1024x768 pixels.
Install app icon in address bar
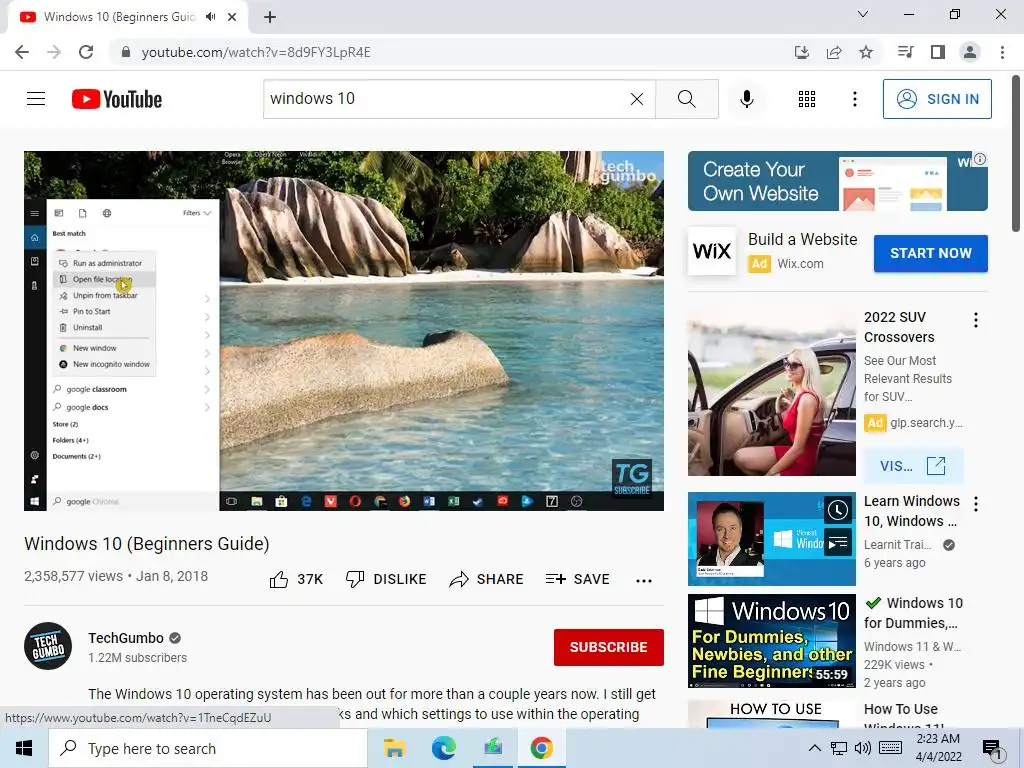[x=801, y=52]
